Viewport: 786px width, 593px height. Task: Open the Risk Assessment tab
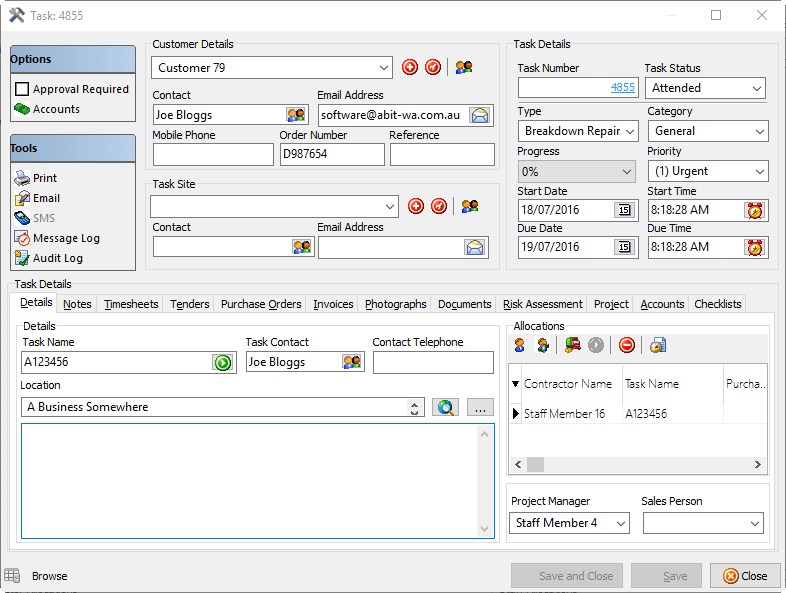tap(542, 304)
